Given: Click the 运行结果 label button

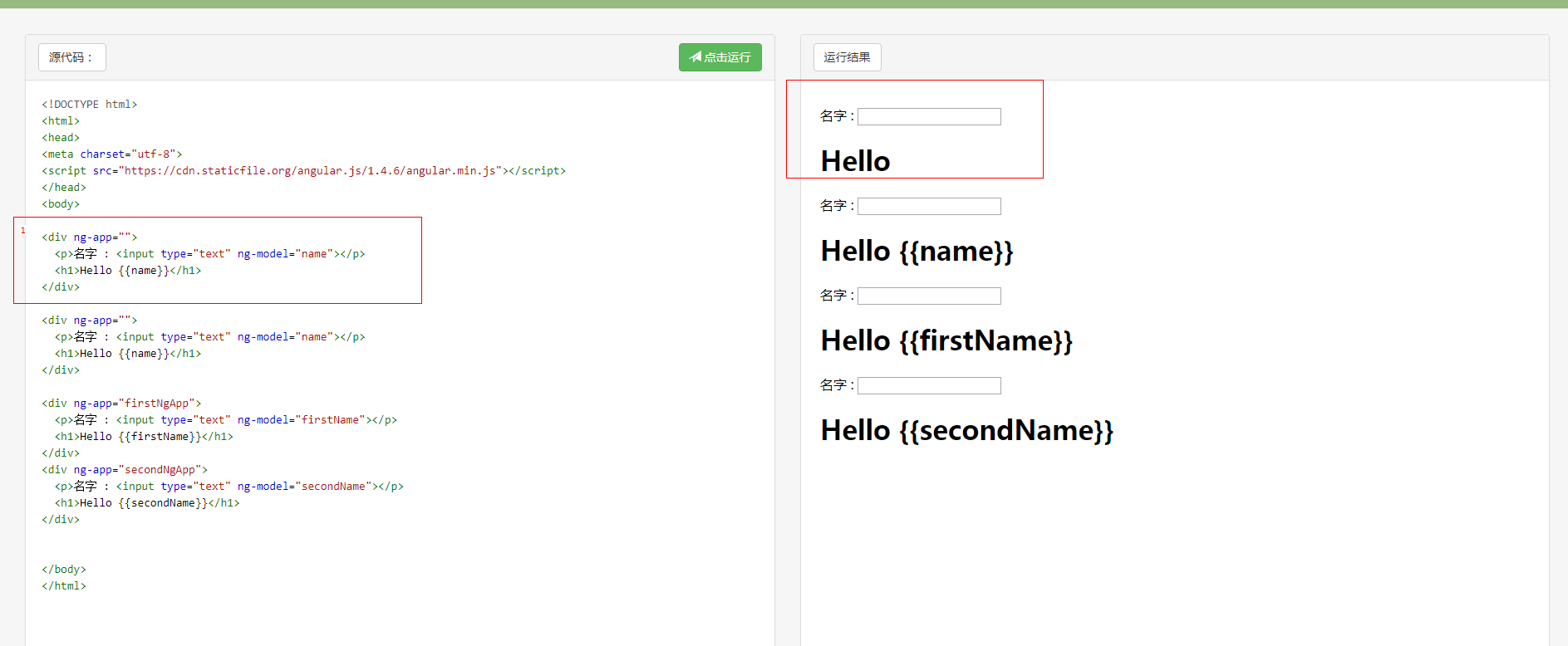Looking at the screenshot, I should pos(847,57).
